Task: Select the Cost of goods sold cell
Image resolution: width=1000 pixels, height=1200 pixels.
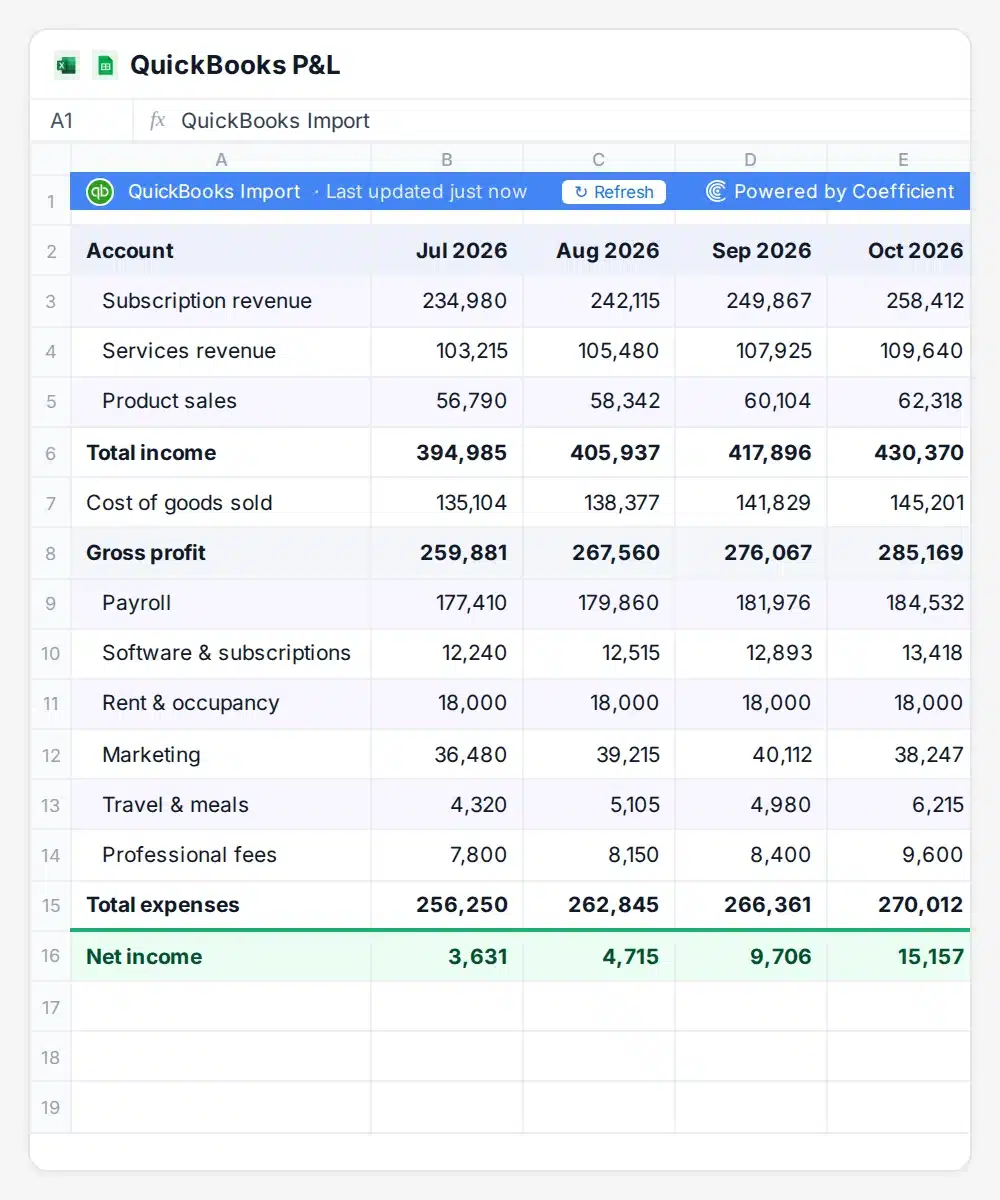Action: [x=221, y=503]
